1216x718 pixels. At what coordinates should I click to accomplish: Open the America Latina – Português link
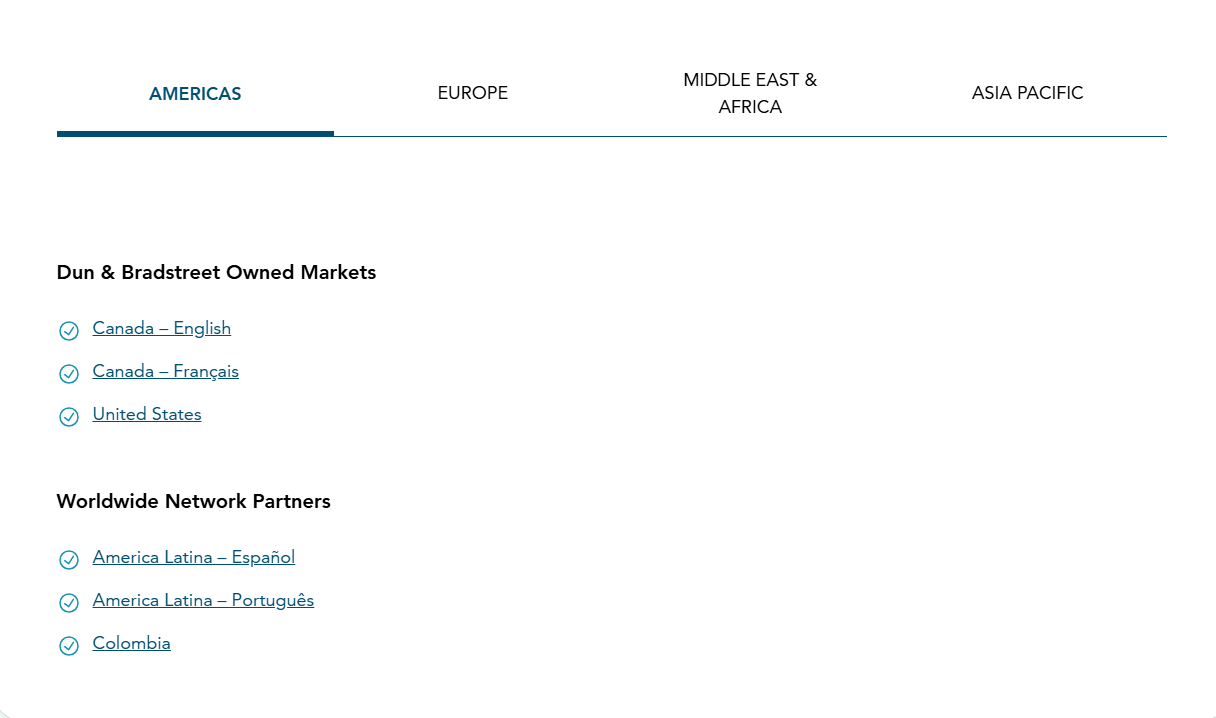[x=203, y=600]
